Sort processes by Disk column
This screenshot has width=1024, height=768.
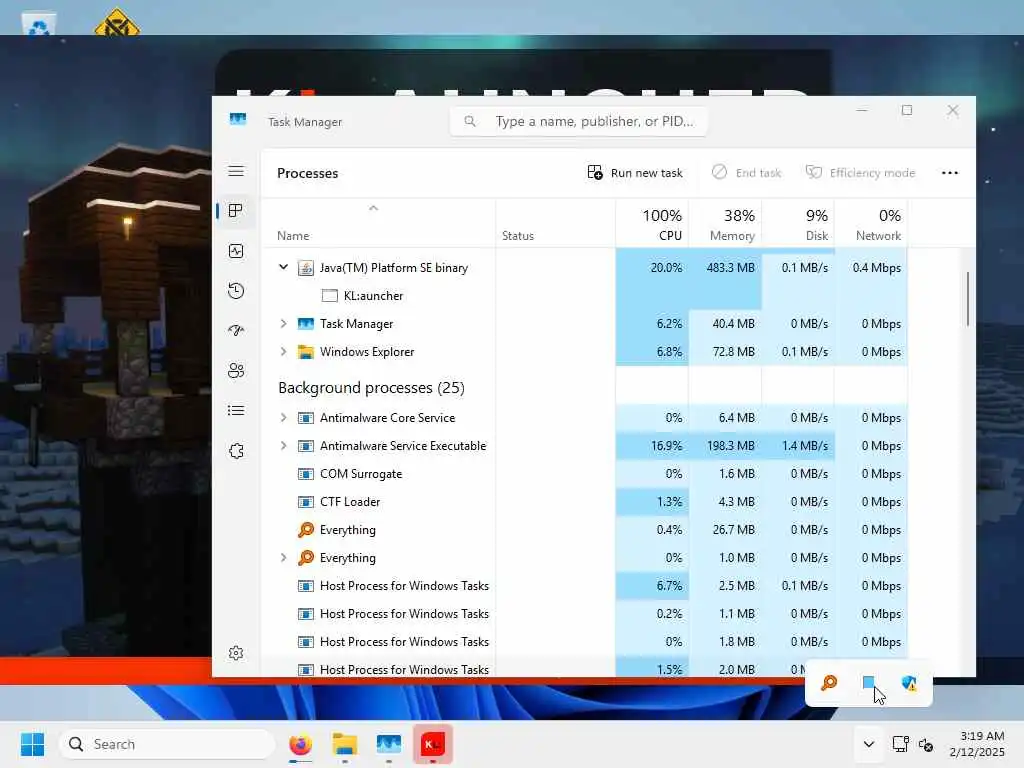coord(798,224)
